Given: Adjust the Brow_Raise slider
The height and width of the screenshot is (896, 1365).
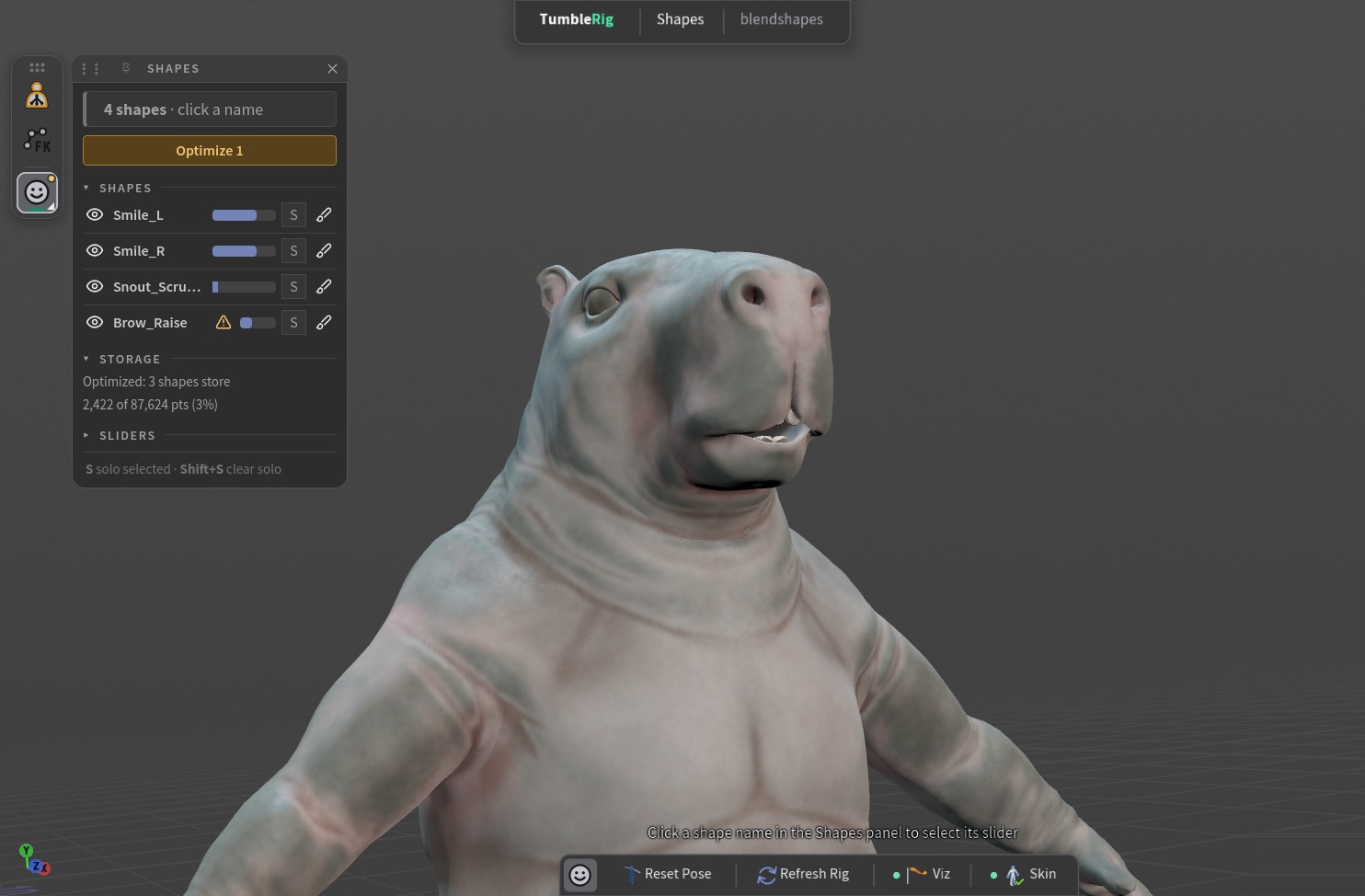Looking at the screenshot, I should click(258, 323).
